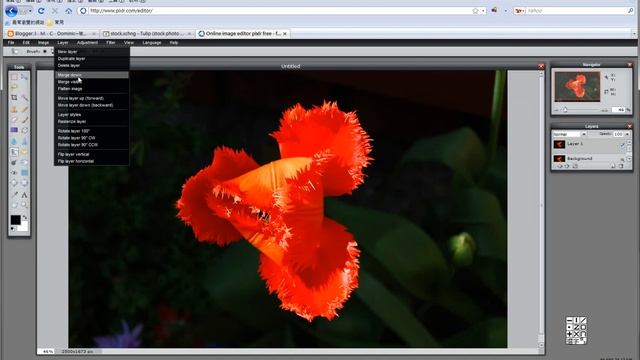Open Filter menu
The width and height of the screenshot is (640, 360).
coord(111,42)
